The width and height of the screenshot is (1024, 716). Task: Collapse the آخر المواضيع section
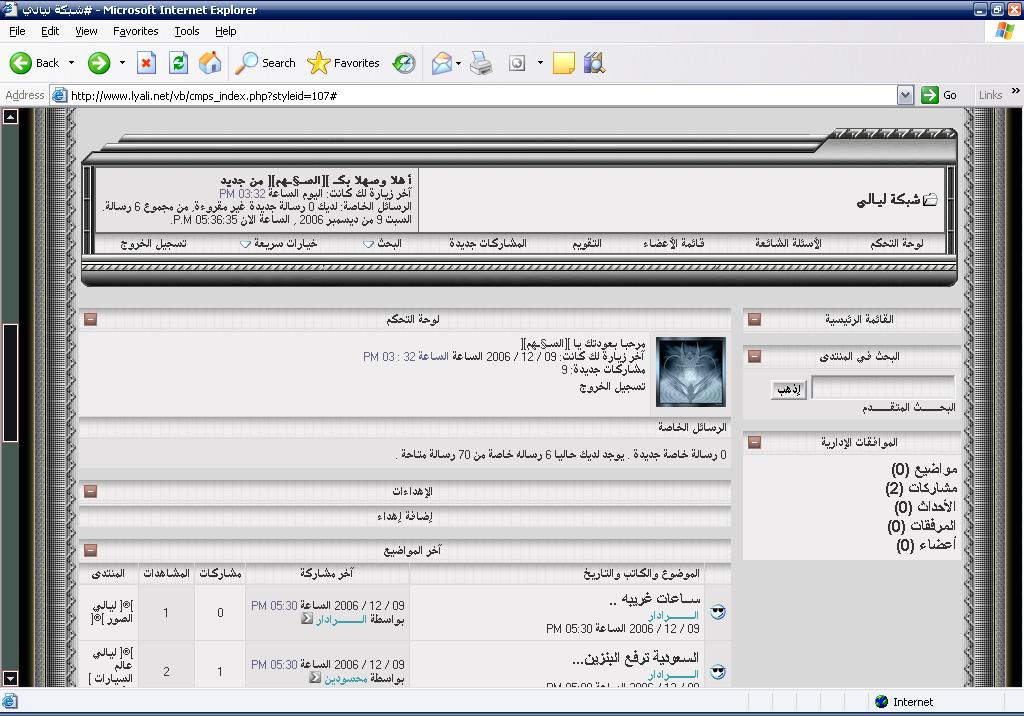[x=91, y=550]
